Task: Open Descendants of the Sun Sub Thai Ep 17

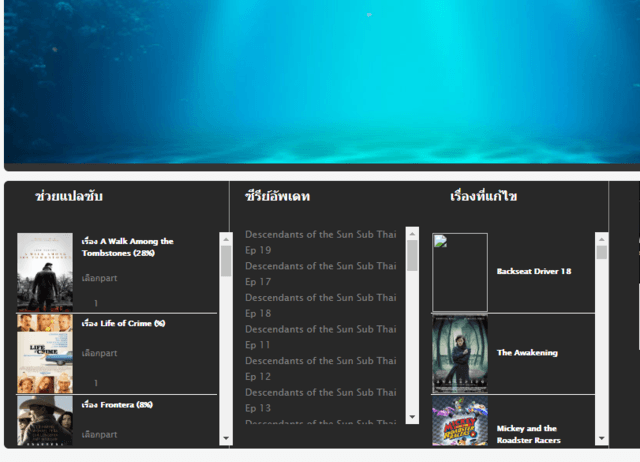Action: 321,274
